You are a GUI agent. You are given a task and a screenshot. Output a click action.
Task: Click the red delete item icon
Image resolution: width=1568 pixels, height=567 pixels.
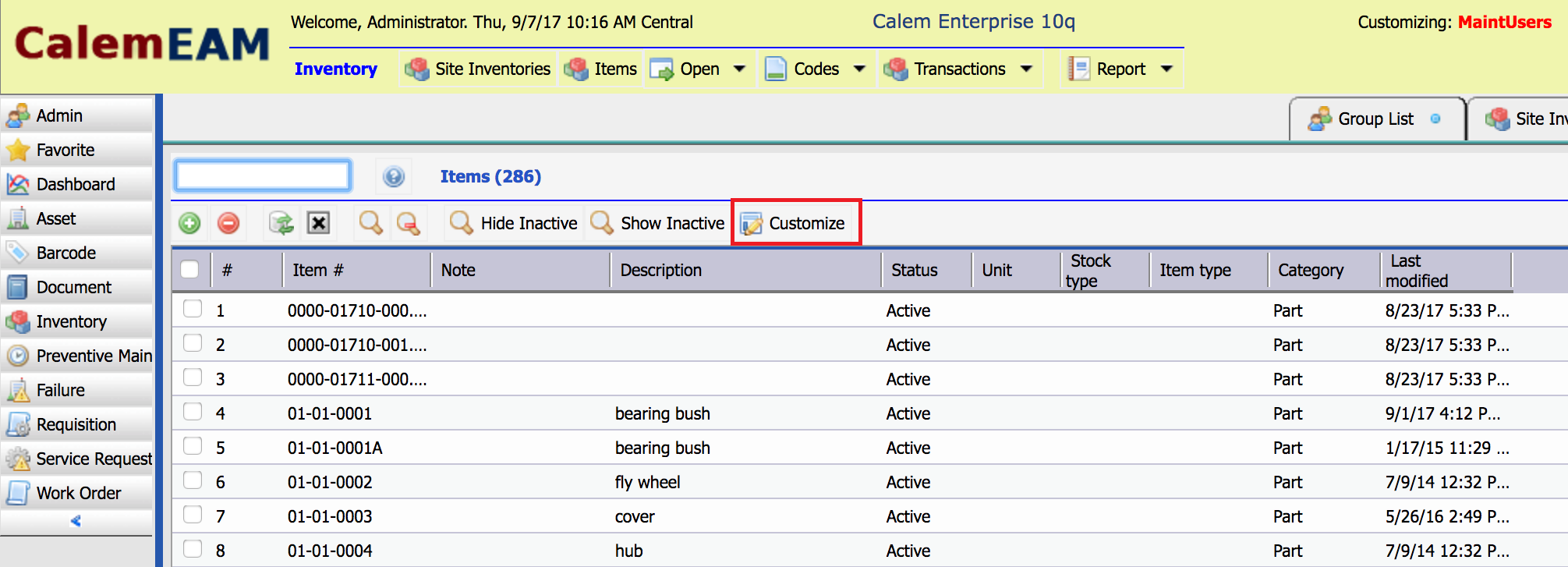(x=228, y=223)
